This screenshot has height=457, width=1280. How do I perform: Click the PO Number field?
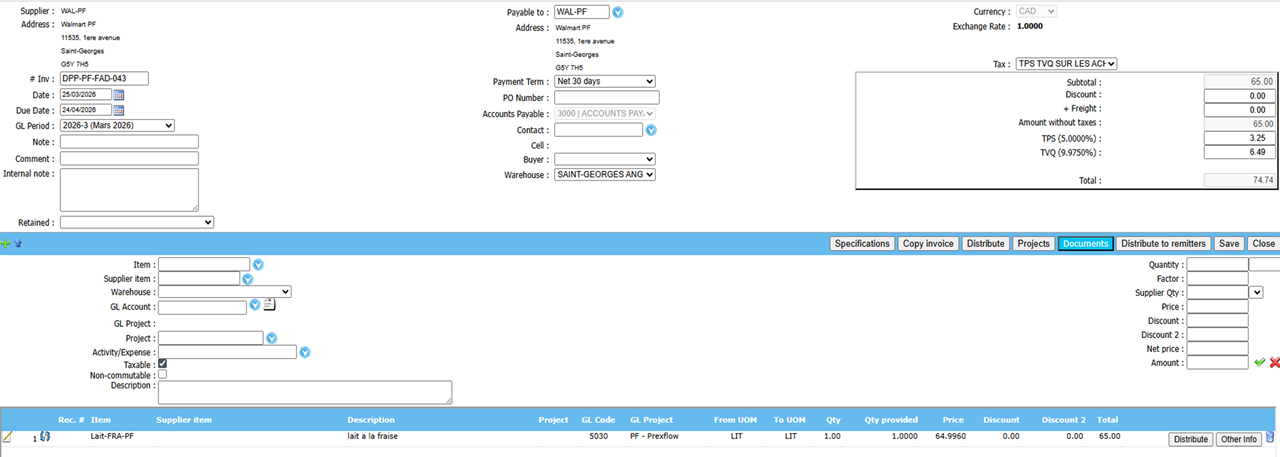607,98
